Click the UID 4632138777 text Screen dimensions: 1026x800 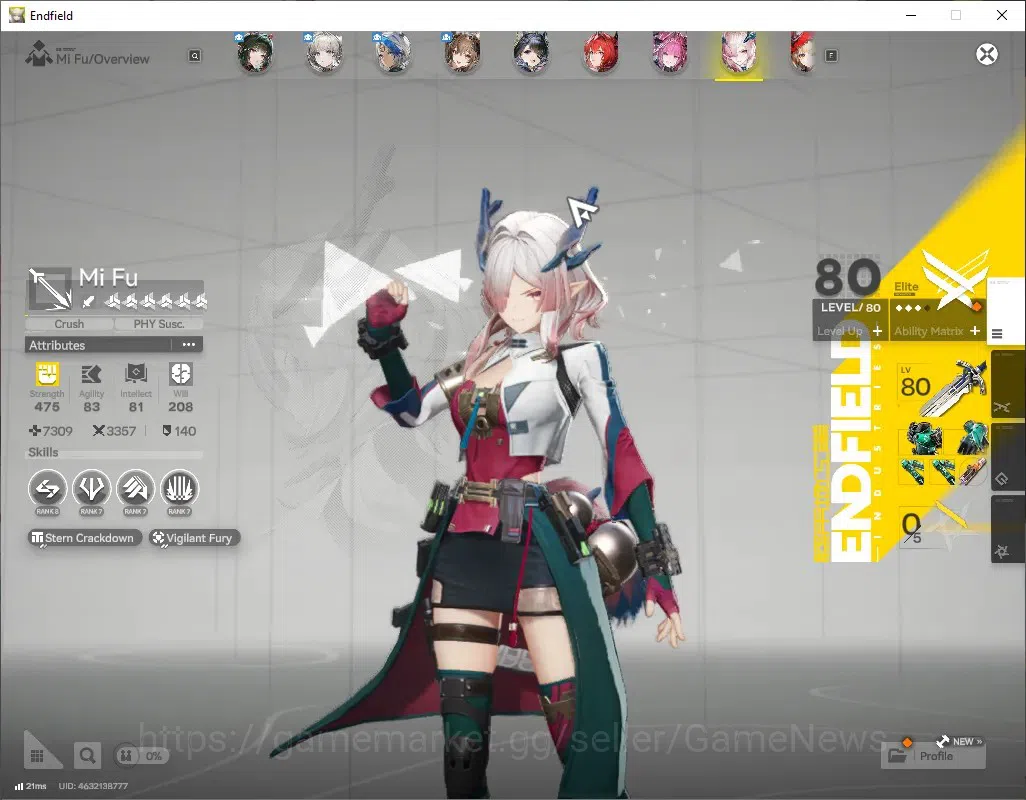[x=93, y=786]
